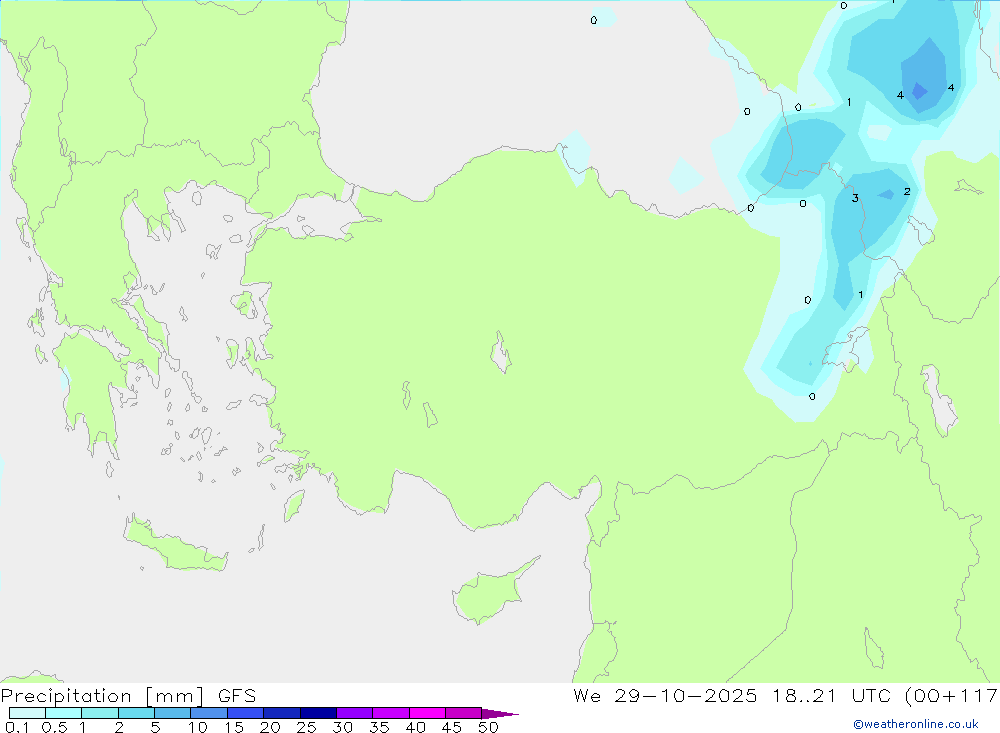Click the '25' legend scale label
The width and height of the screenshot is (1000, 733).
coord(306,727)
